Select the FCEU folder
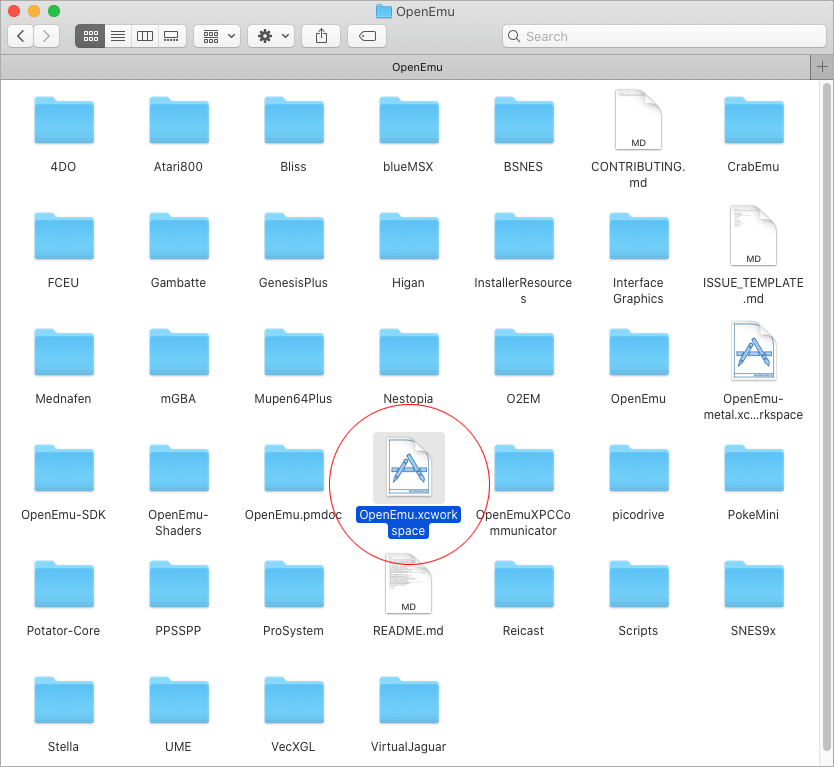This screenshot has height=767, width=834. 64,236
